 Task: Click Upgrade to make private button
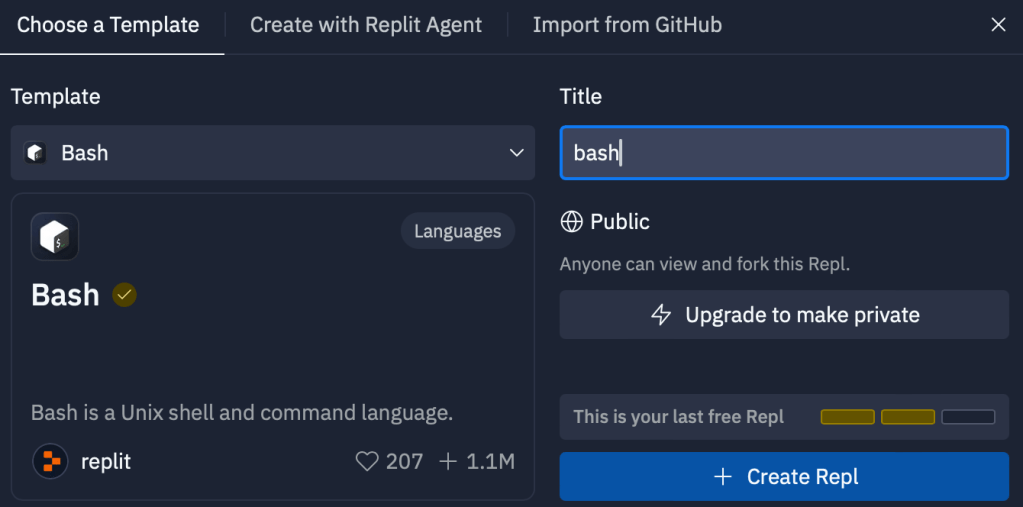[x=784, y=315]
